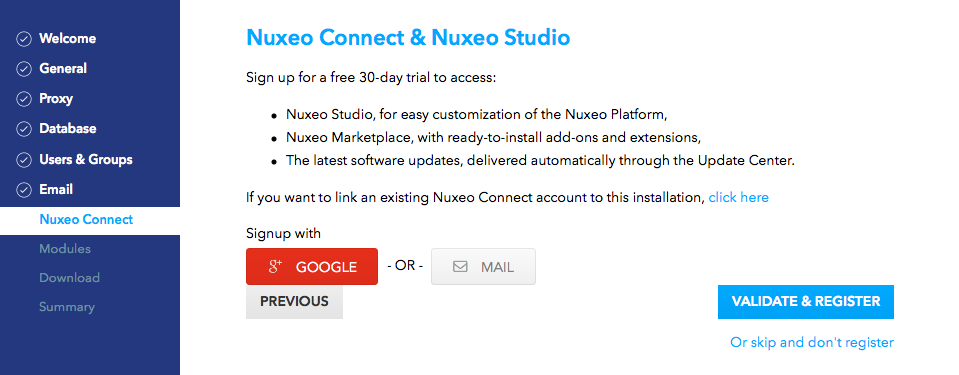Click the Welcome step checkmark icon
959x375 pixels.
tap(23, 39)
